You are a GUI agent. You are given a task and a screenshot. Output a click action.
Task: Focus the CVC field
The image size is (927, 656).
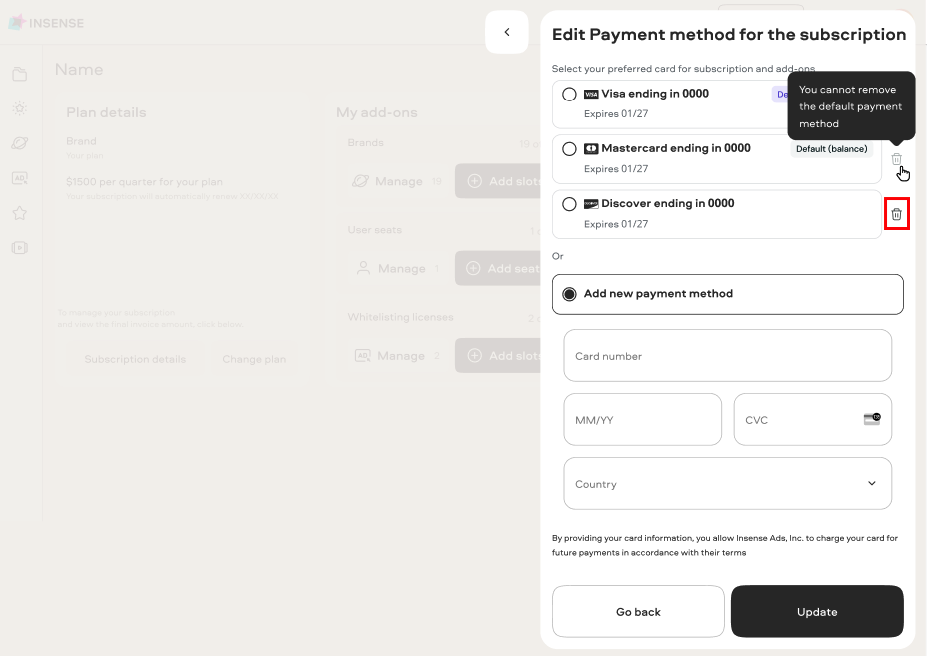coord(812,420)
